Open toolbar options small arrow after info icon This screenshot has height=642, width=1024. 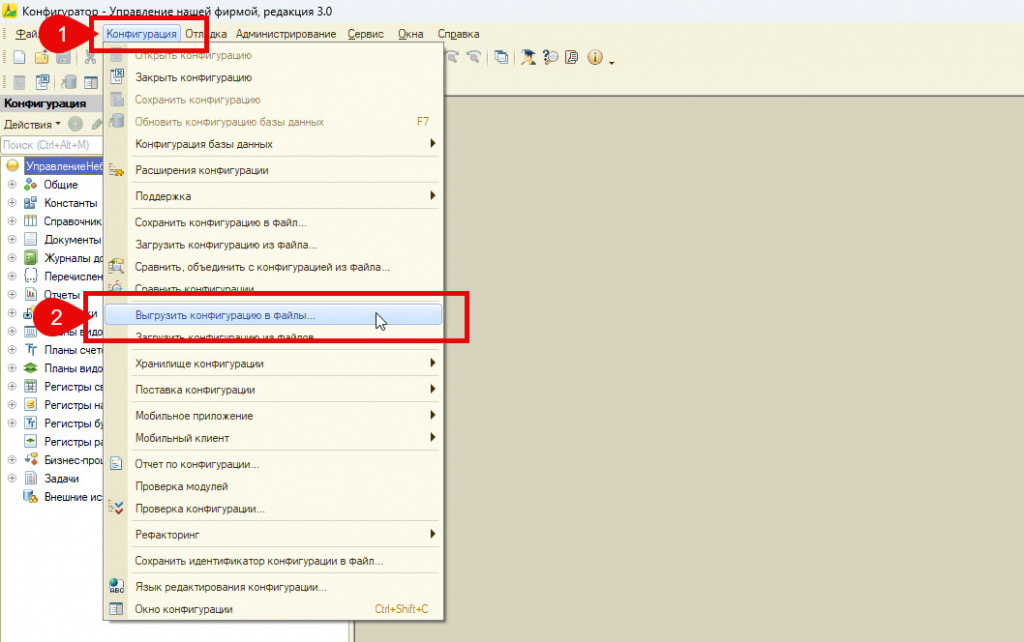click(611, 63)
